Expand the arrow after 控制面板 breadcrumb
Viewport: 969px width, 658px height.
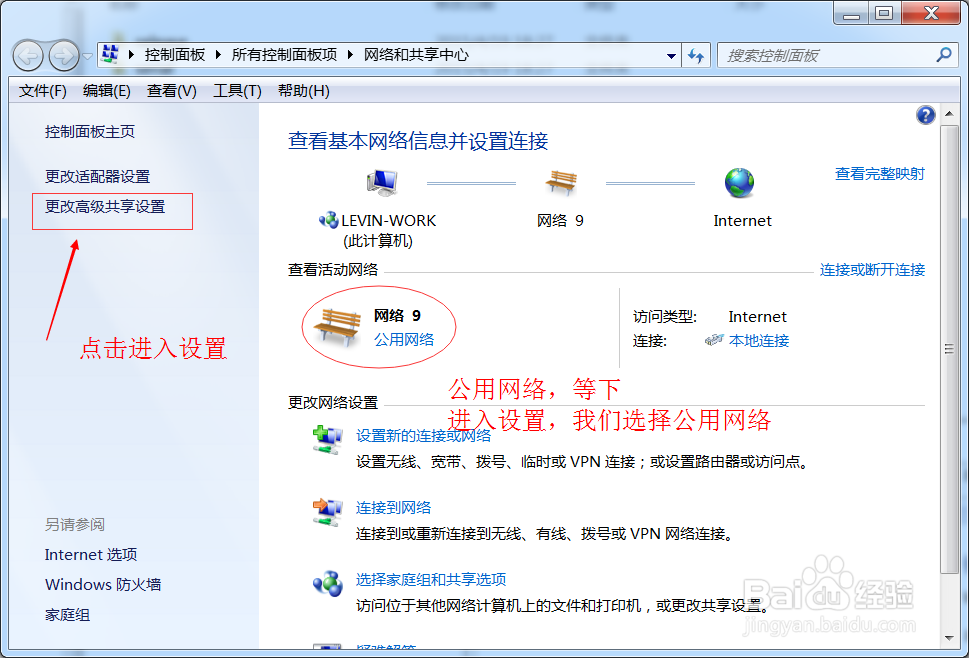218,54
